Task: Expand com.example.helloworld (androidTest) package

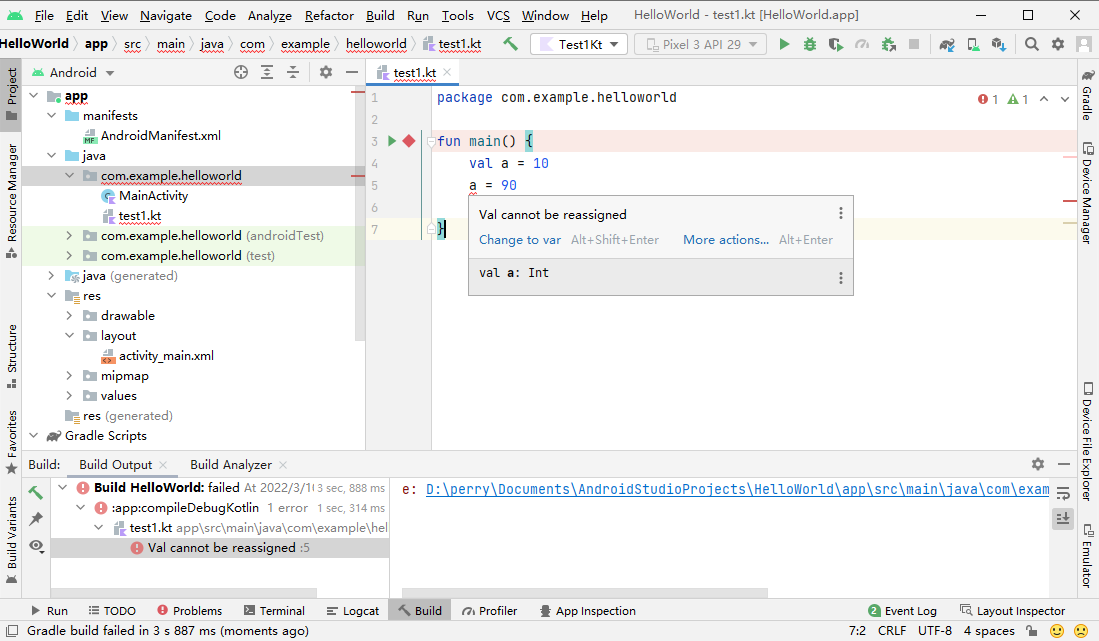Action: point(69,235)
